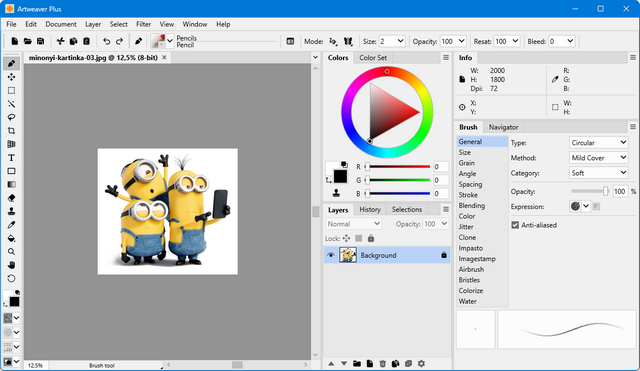Screen dimensions: 640x371
Task: Click the black foreground color swatch in Colors panel
Action: (x=340, y=176)
